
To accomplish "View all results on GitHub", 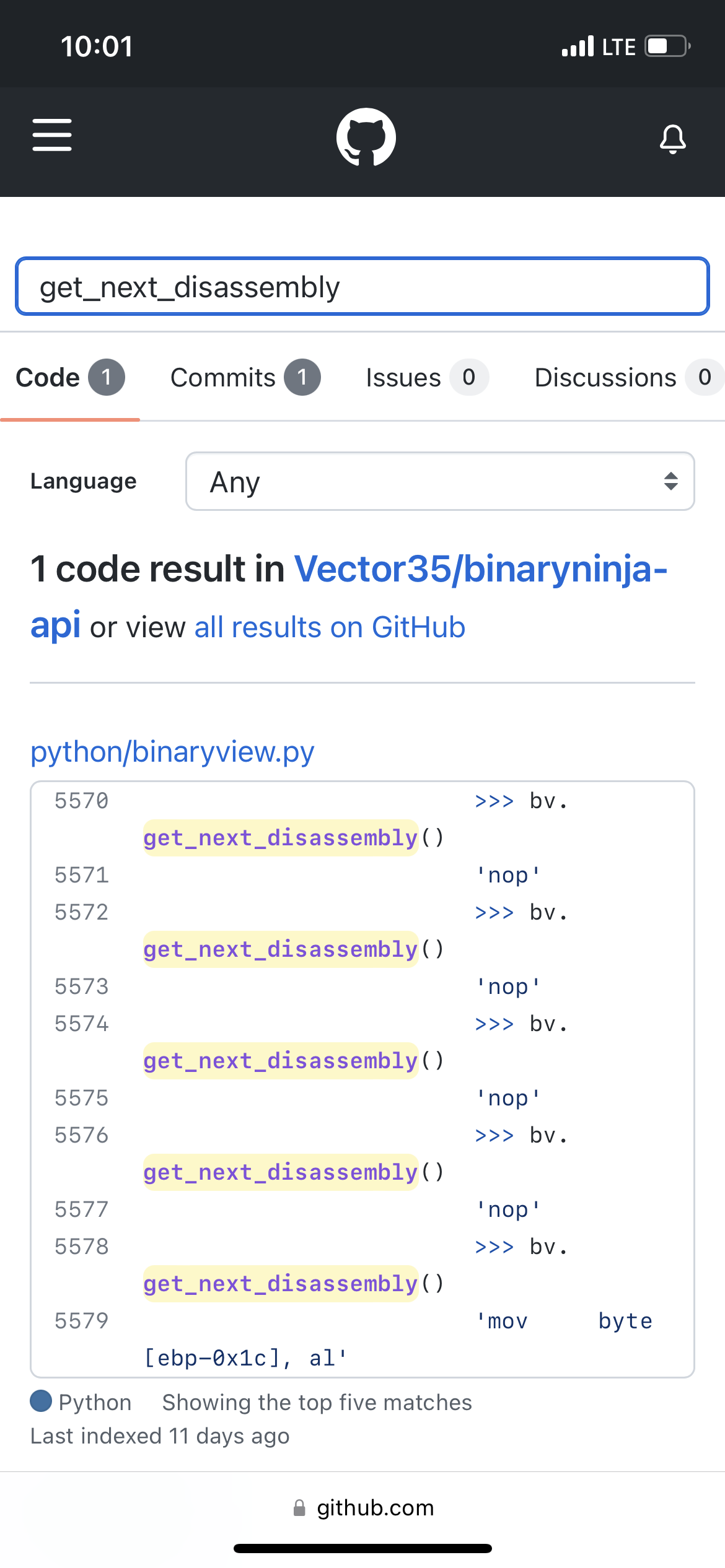I will click(330, 627).
